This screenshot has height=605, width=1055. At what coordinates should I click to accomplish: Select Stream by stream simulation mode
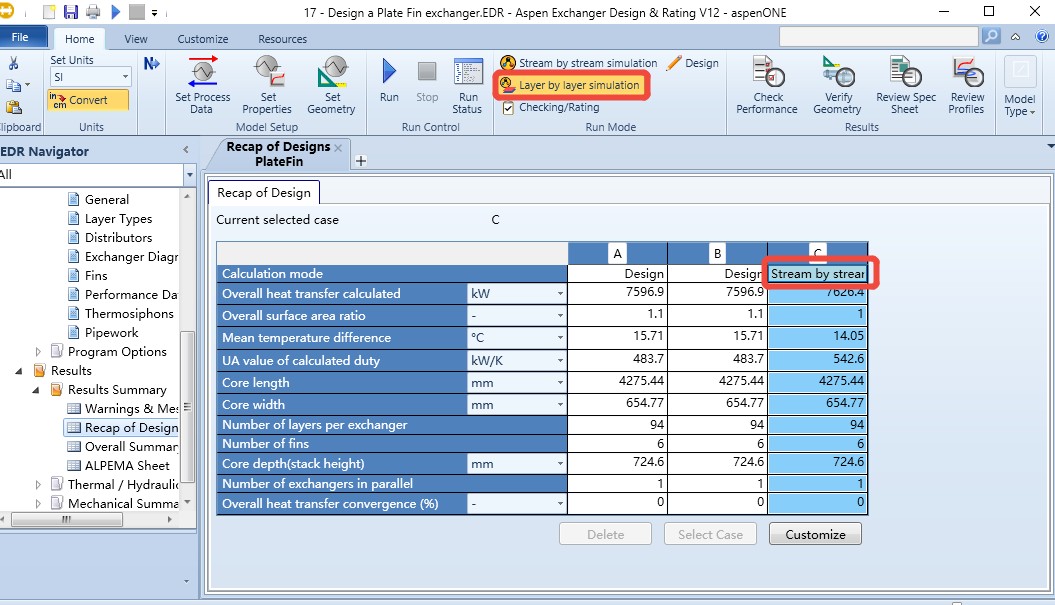588,63
